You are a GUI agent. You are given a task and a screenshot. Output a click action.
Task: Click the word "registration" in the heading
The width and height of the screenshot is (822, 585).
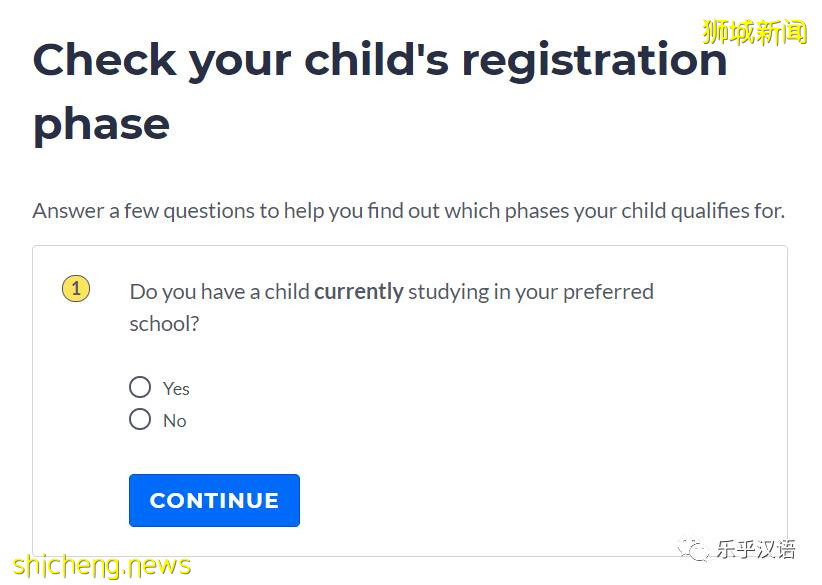pyautogui.click(x=594, y=60)
